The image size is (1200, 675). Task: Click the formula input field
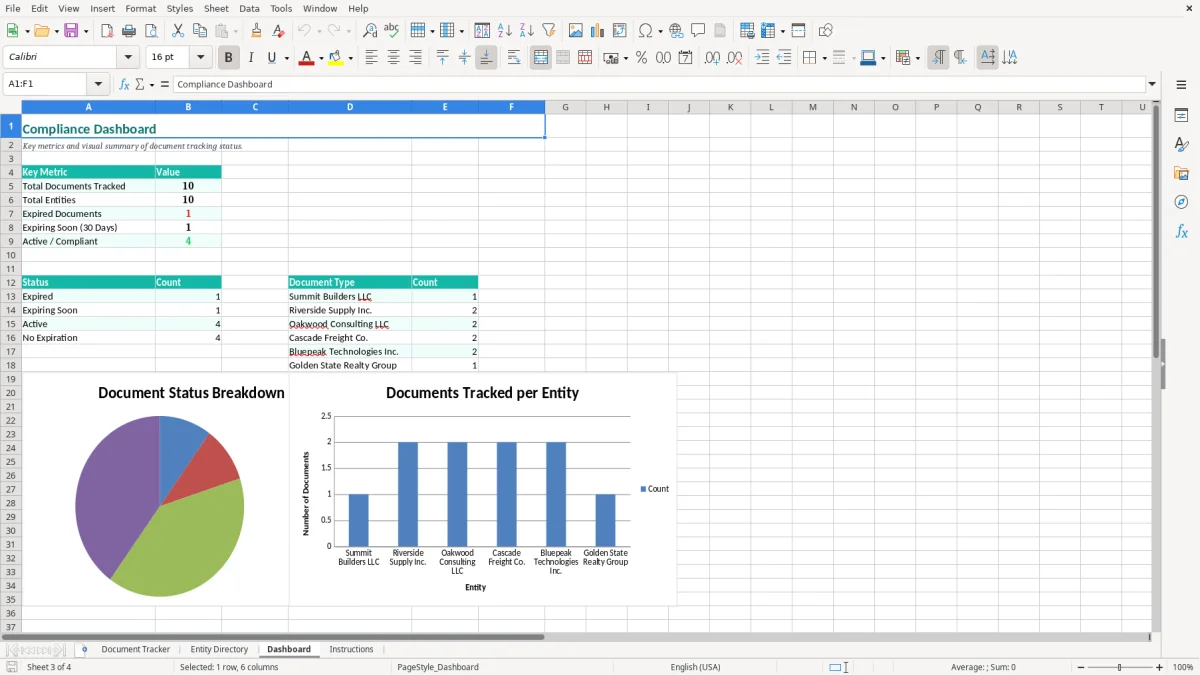click(658, 84)
